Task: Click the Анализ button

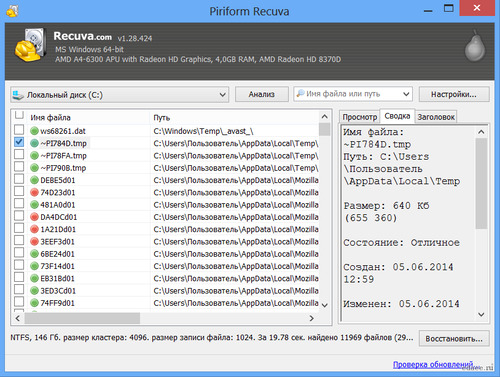Action: (262, 94)
